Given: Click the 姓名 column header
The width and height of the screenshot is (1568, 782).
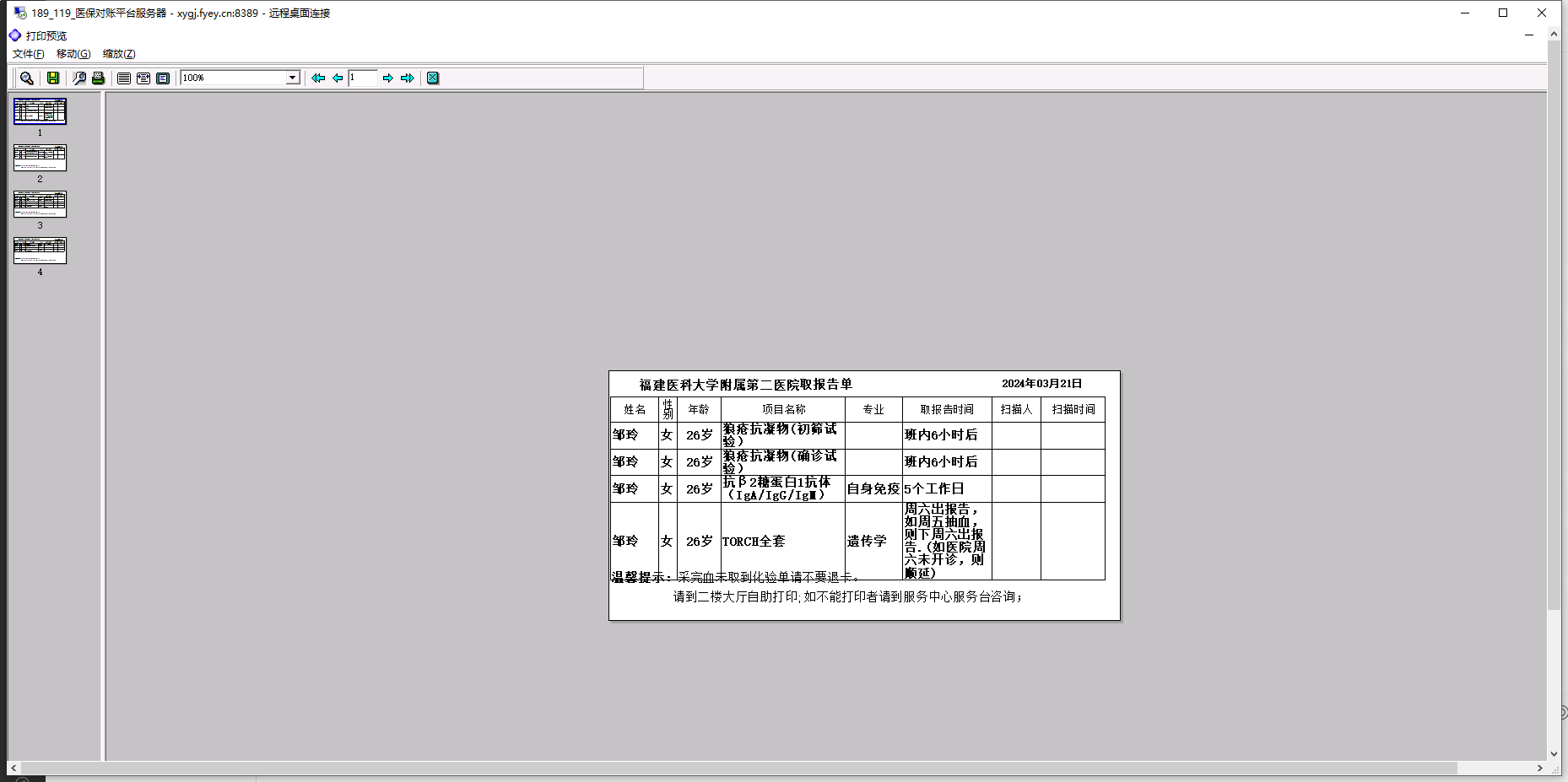Looking at the screenshot, I should pos(635,410).
